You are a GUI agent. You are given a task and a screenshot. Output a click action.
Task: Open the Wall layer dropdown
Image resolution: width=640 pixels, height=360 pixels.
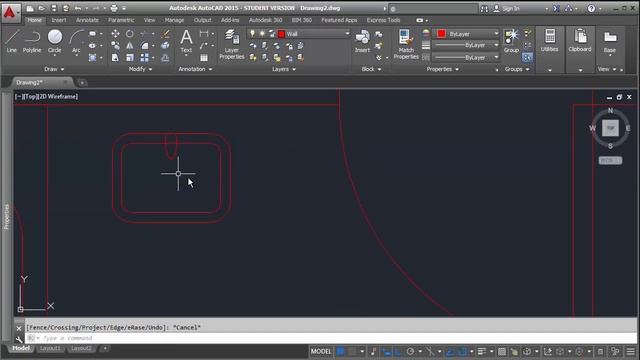click(x=347, y=34)
